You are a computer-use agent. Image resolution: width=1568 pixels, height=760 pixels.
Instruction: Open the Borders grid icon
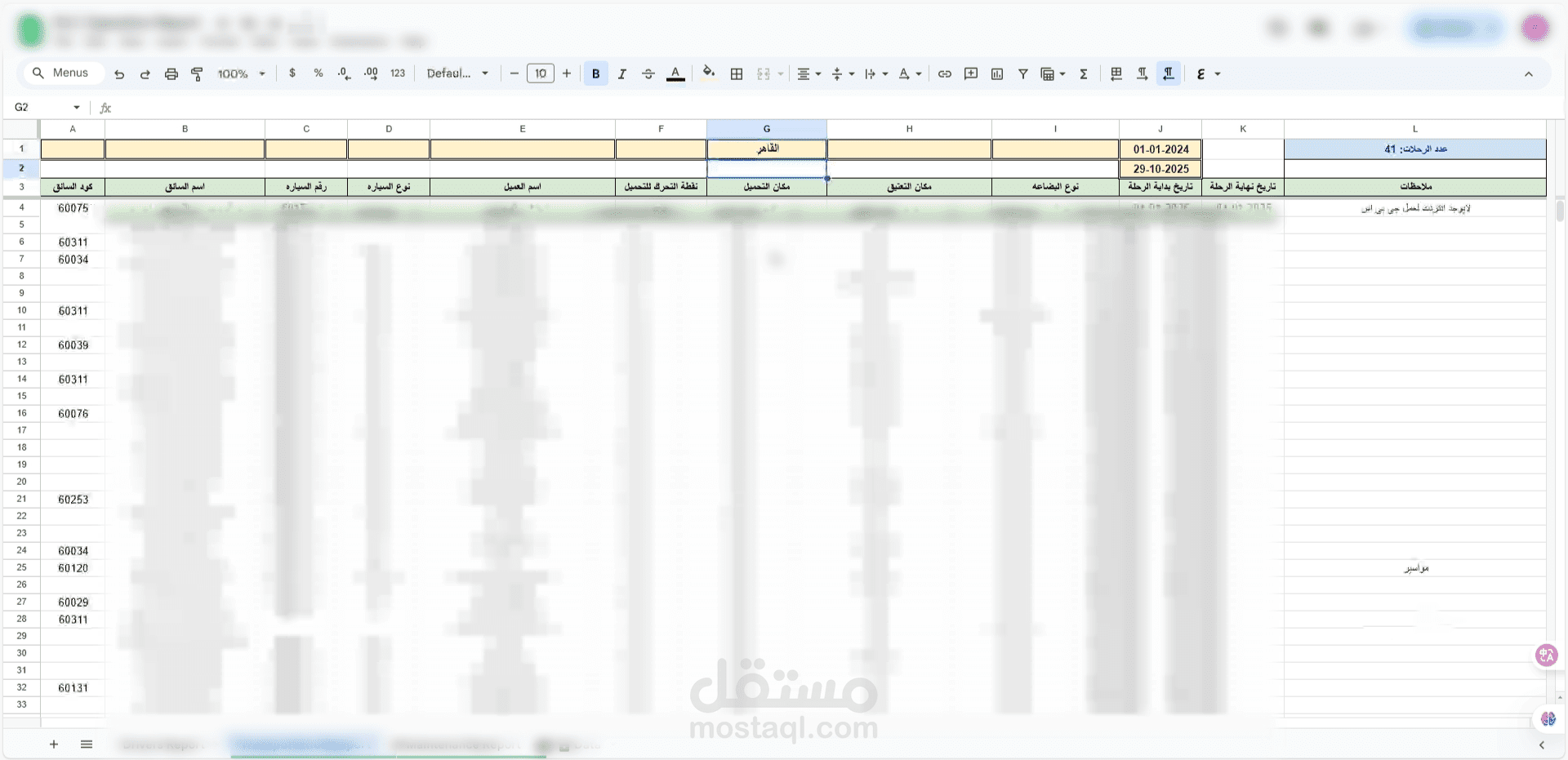pos(737,74)
